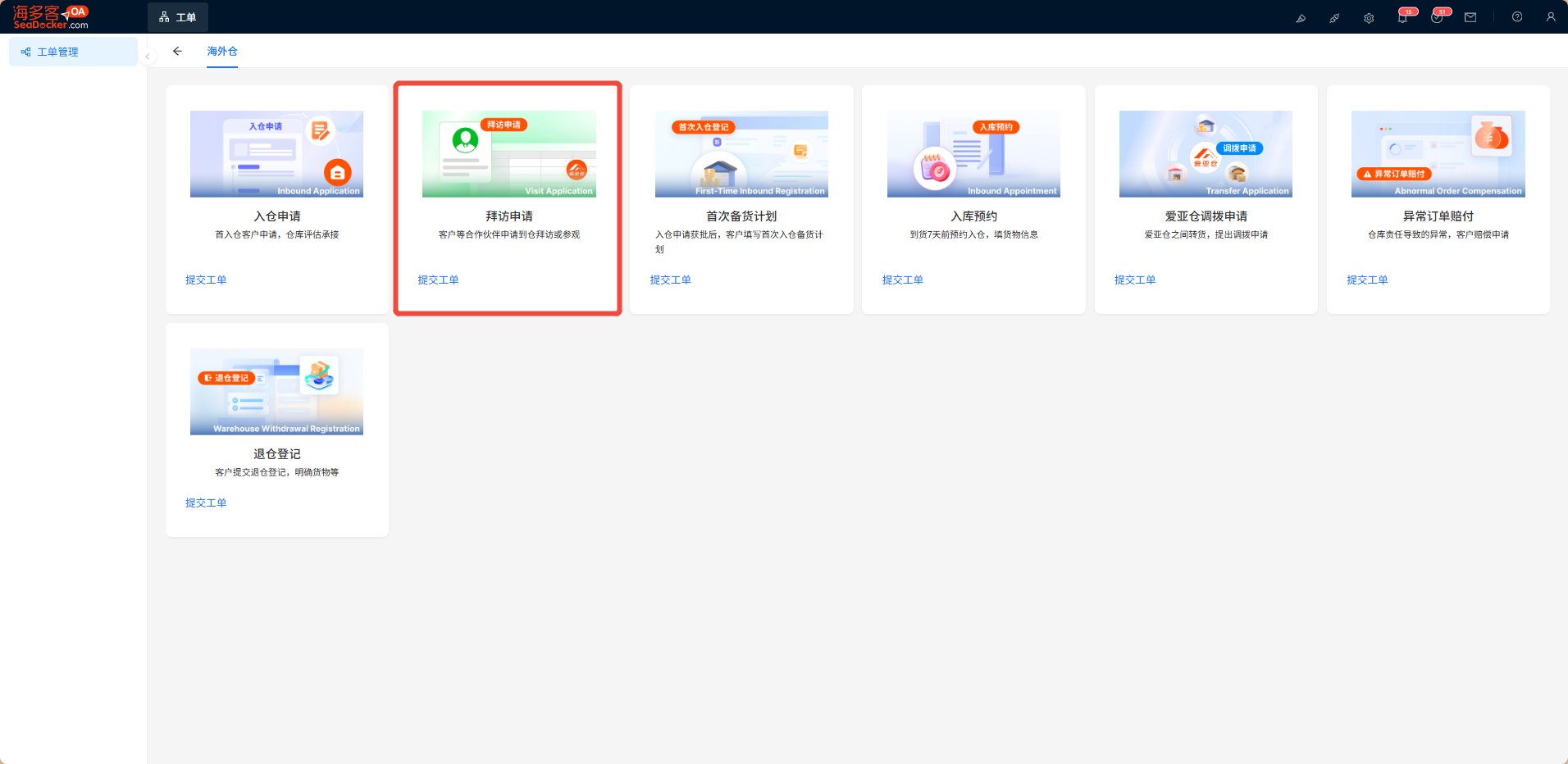Click the theme paintbrush icon in header

pos(1301,17)
